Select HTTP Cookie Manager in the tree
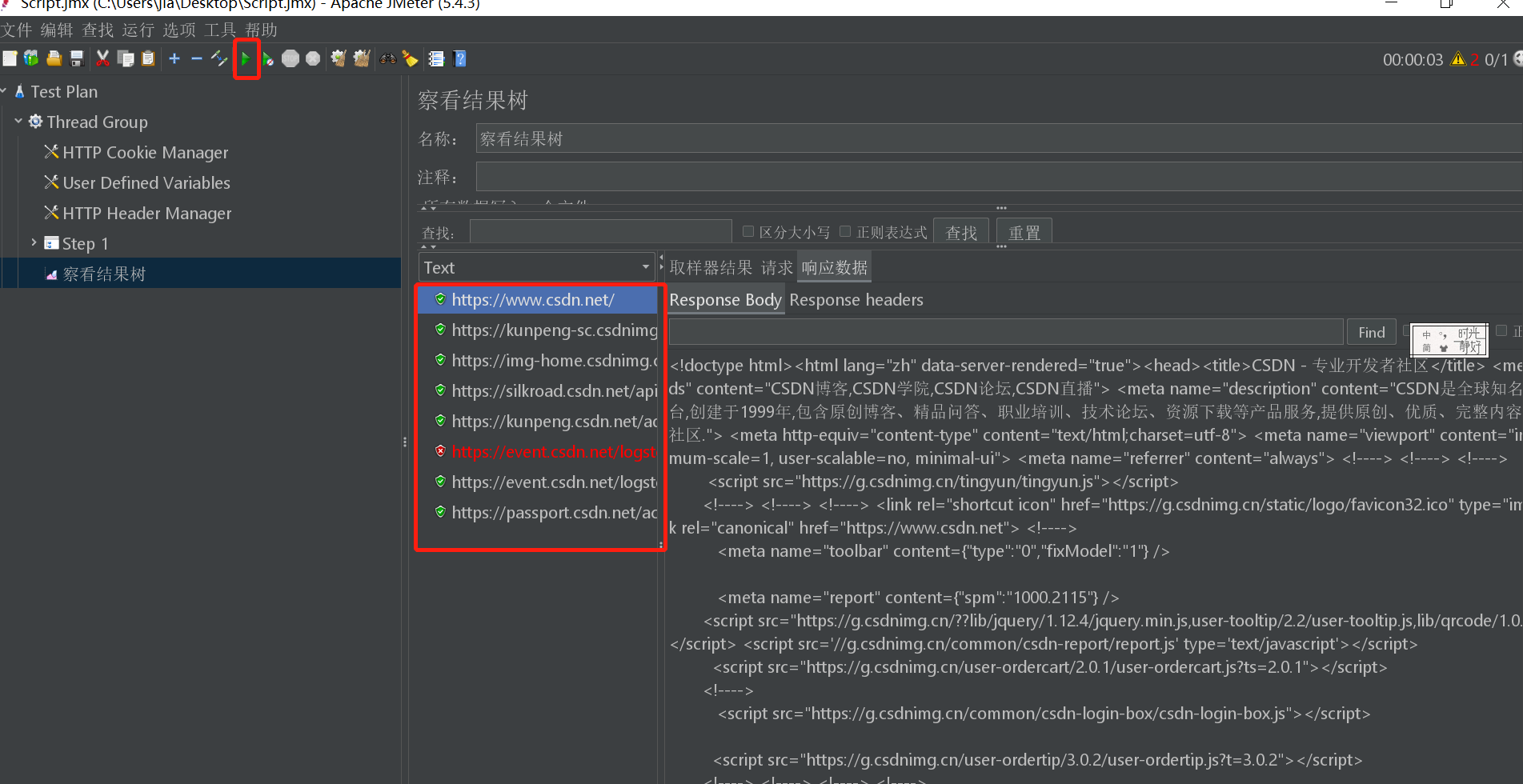 146,152
